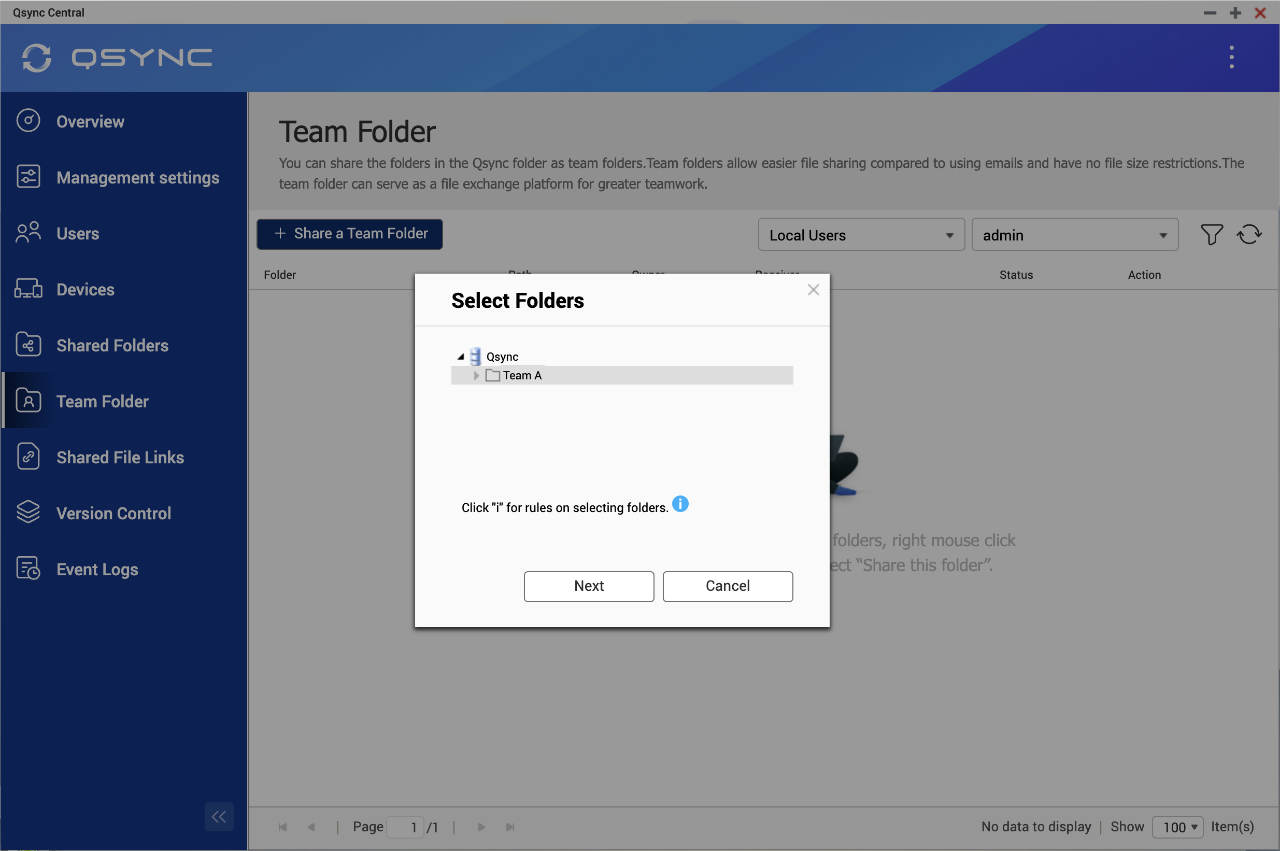Open Shared Folders page
The height and width of the screenshot is (851, 1280).
tap(112, 345)
